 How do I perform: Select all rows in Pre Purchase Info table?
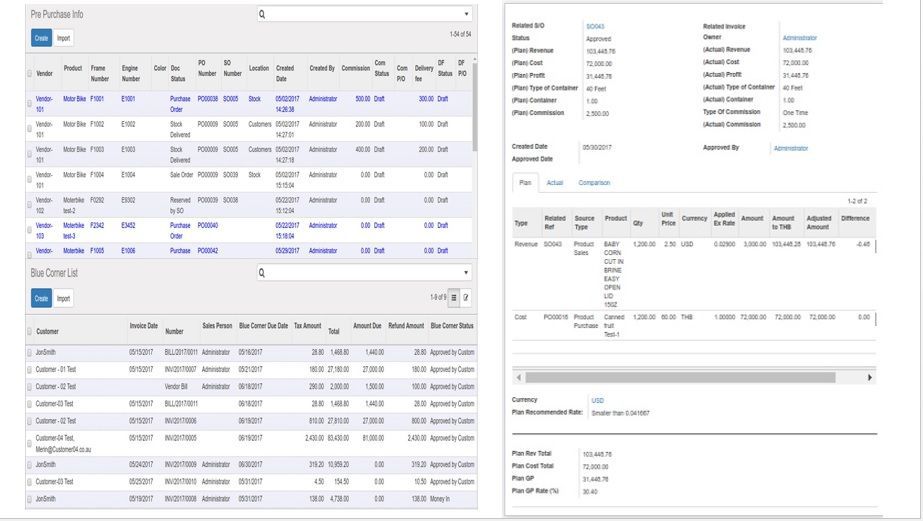29,74
